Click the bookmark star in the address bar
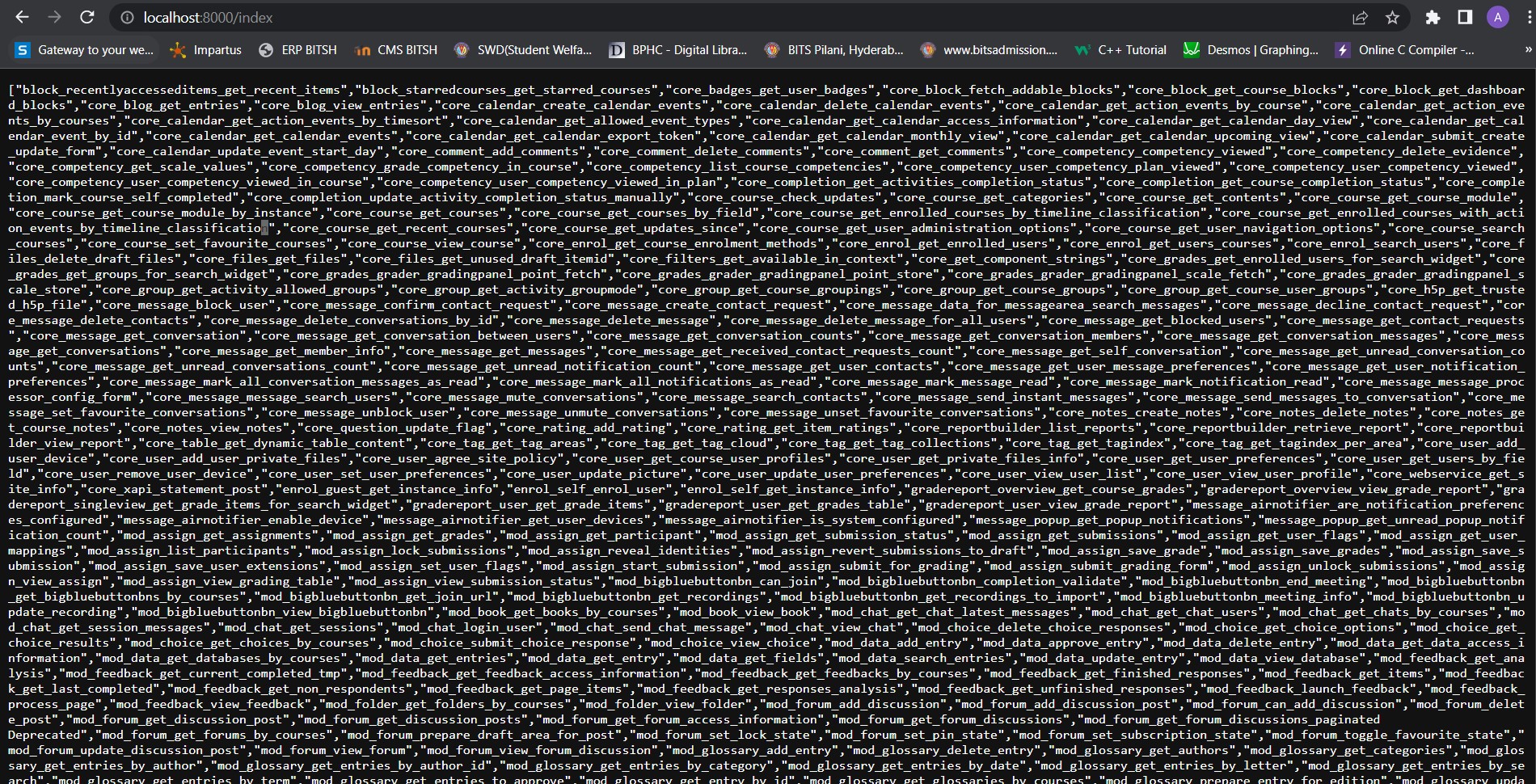 point(1392,17)
